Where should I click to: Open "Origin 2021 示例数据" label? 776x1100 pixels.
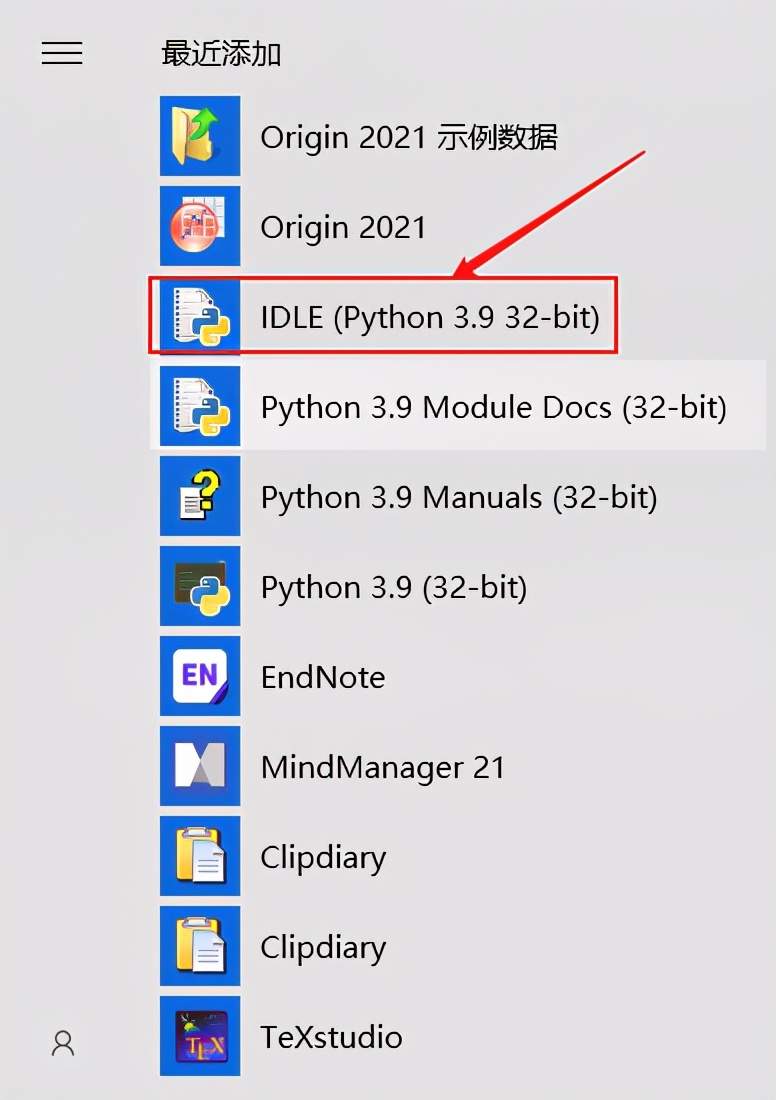click(409, 138)
